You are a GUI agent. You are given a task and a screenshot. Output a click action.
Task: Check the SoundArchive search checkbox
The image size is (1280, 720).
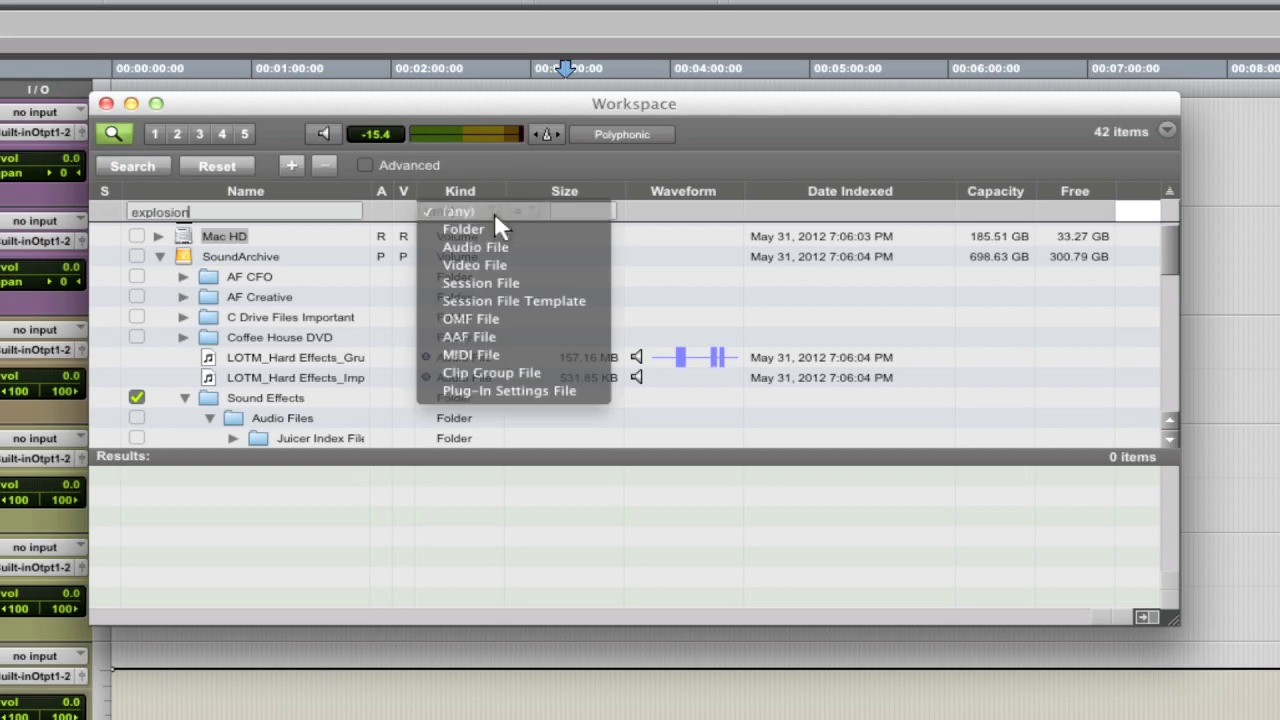(x=137, y=256)
